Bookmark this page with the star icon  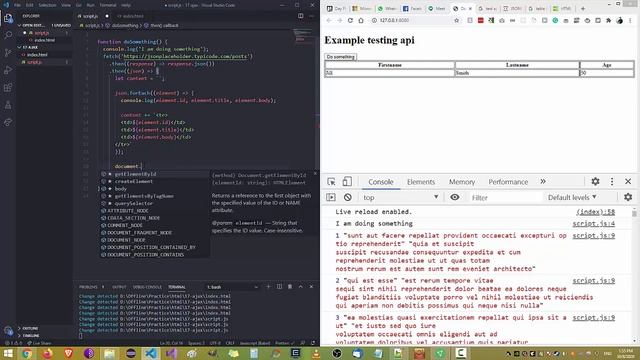point(457,20)
